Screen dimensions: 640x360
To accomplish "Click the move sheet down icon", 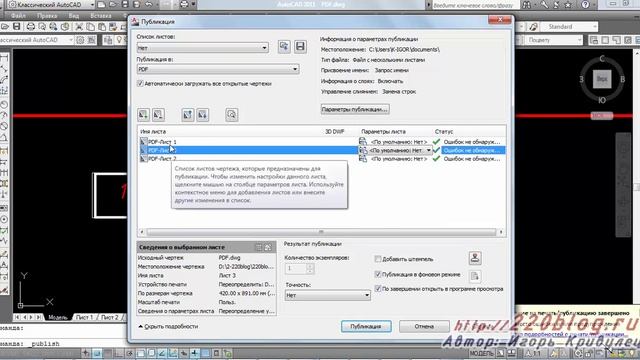I will pyautogui.click(x=202, y=115).
